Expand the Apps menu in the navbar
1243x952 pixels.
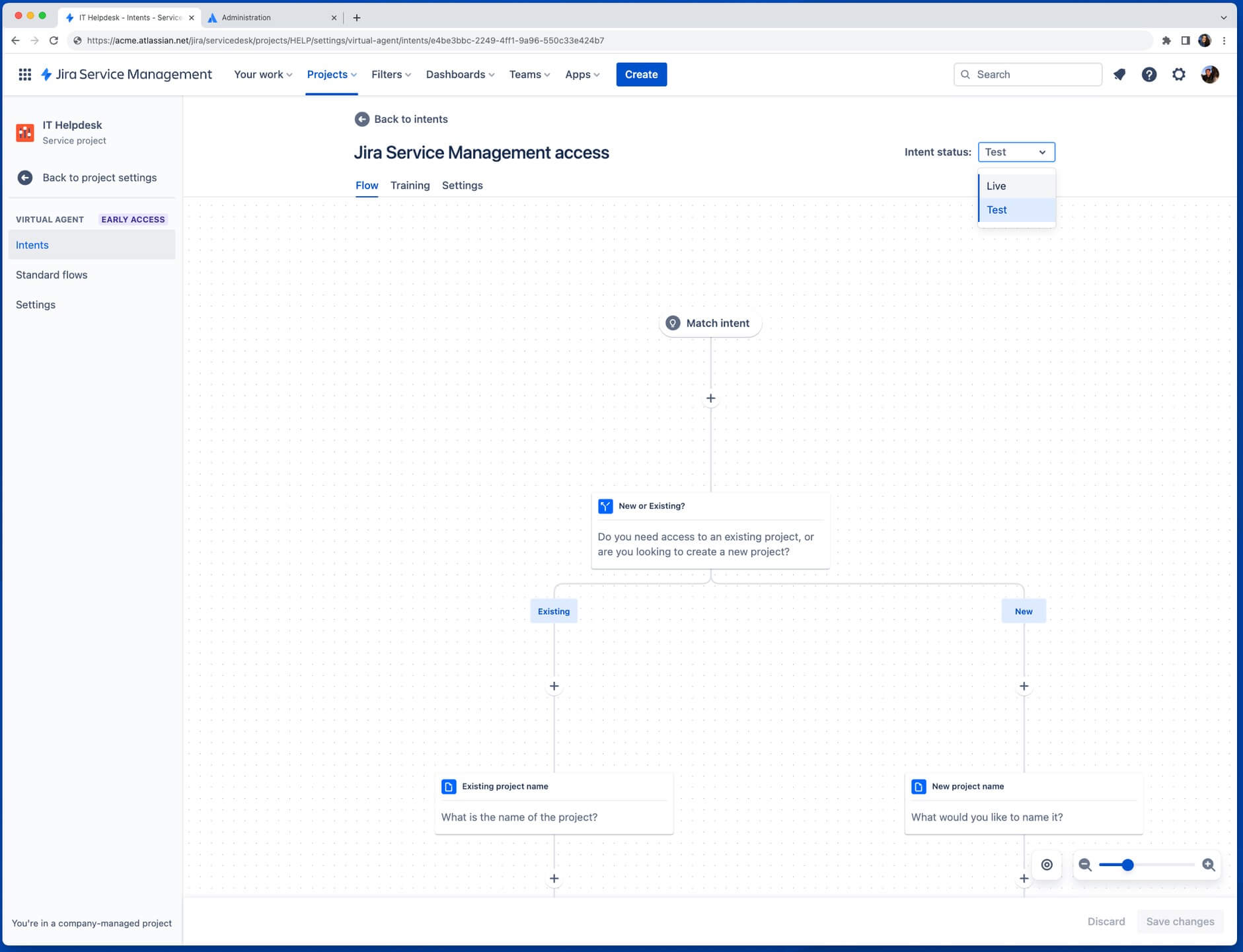(581, 74)
